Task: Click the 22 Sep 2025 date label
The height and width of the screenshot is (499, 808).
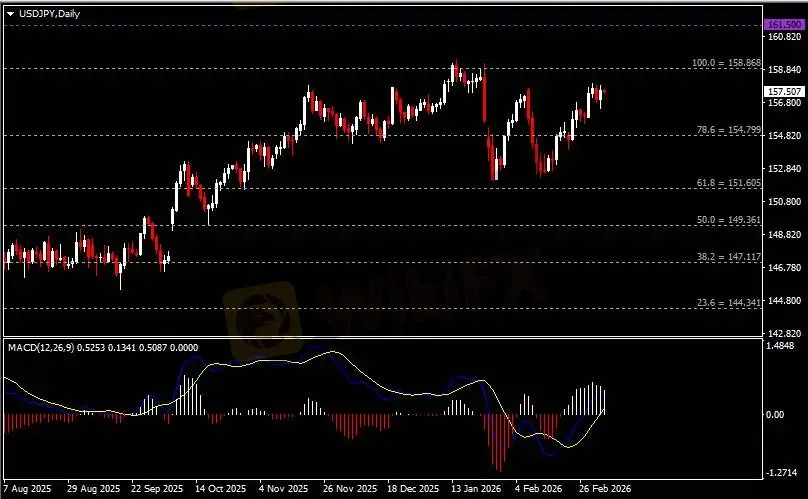Action: pos(157,488)
